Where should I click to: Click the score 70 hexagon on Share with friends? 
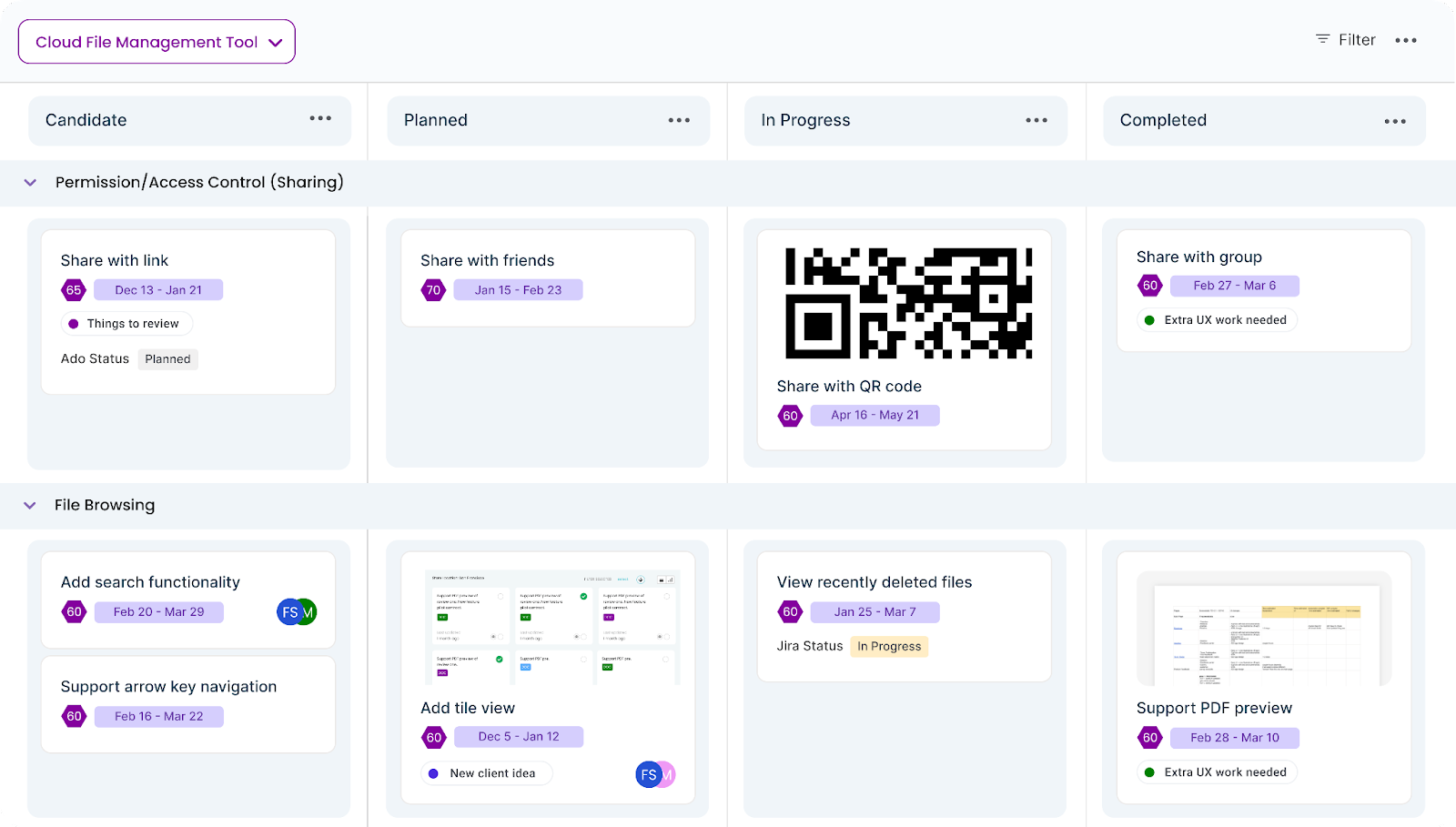(433, 290)
